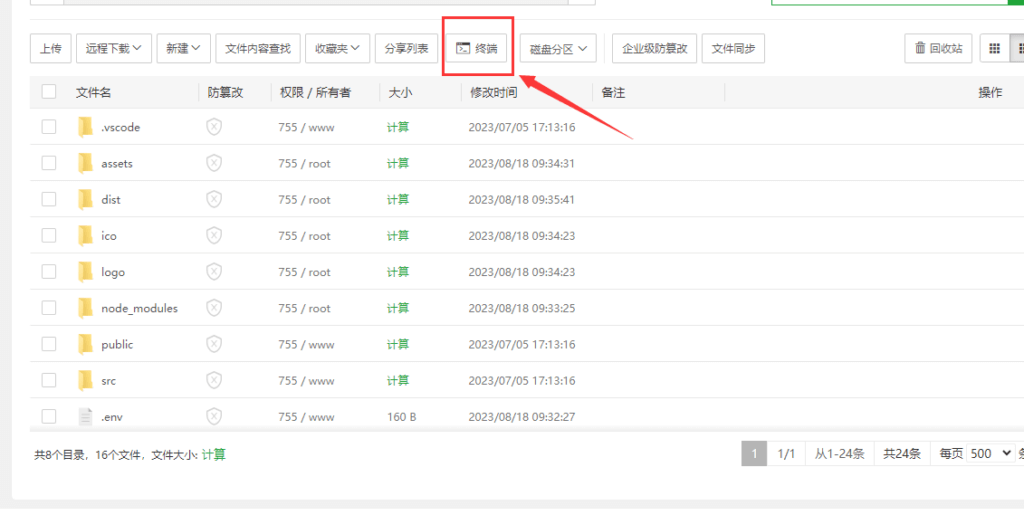Click tamper-proof shield for node_modules
1024x515 pixels.
[x=213, y=308]
